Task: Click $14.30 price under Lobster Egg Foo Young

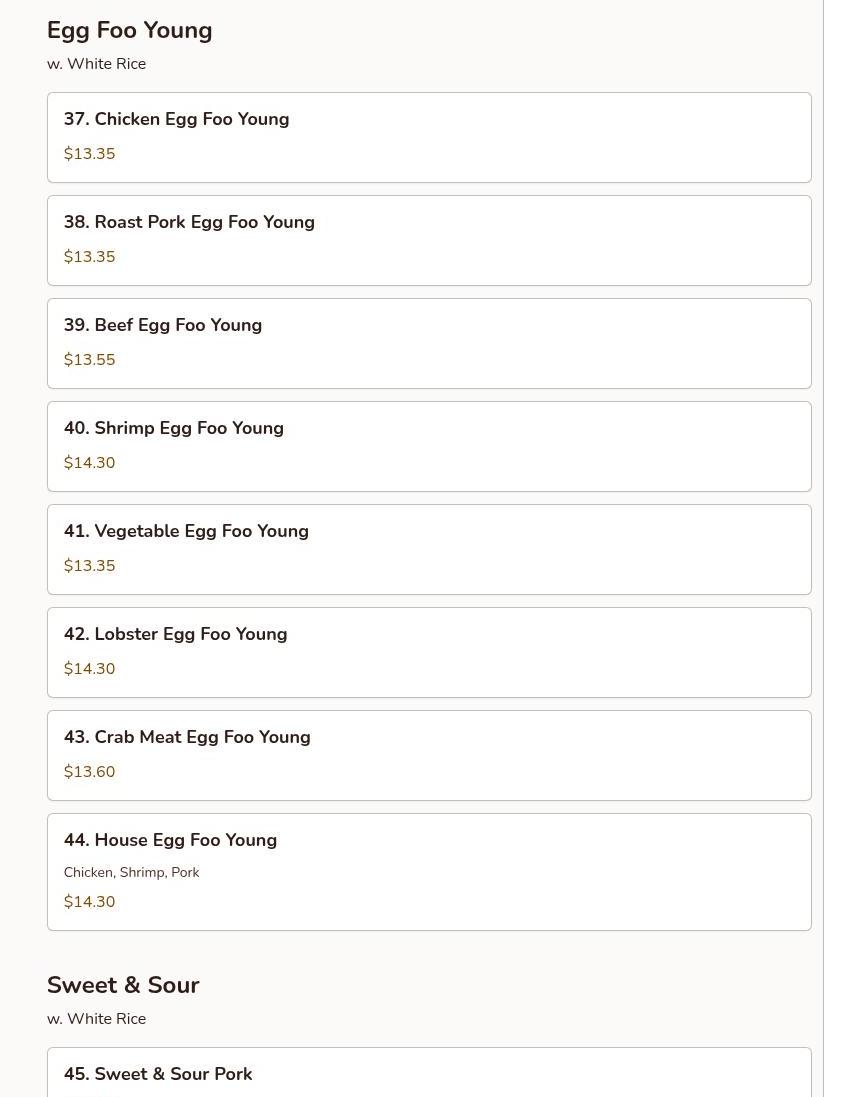Action: pyautogui.click(x=90, y=669)
